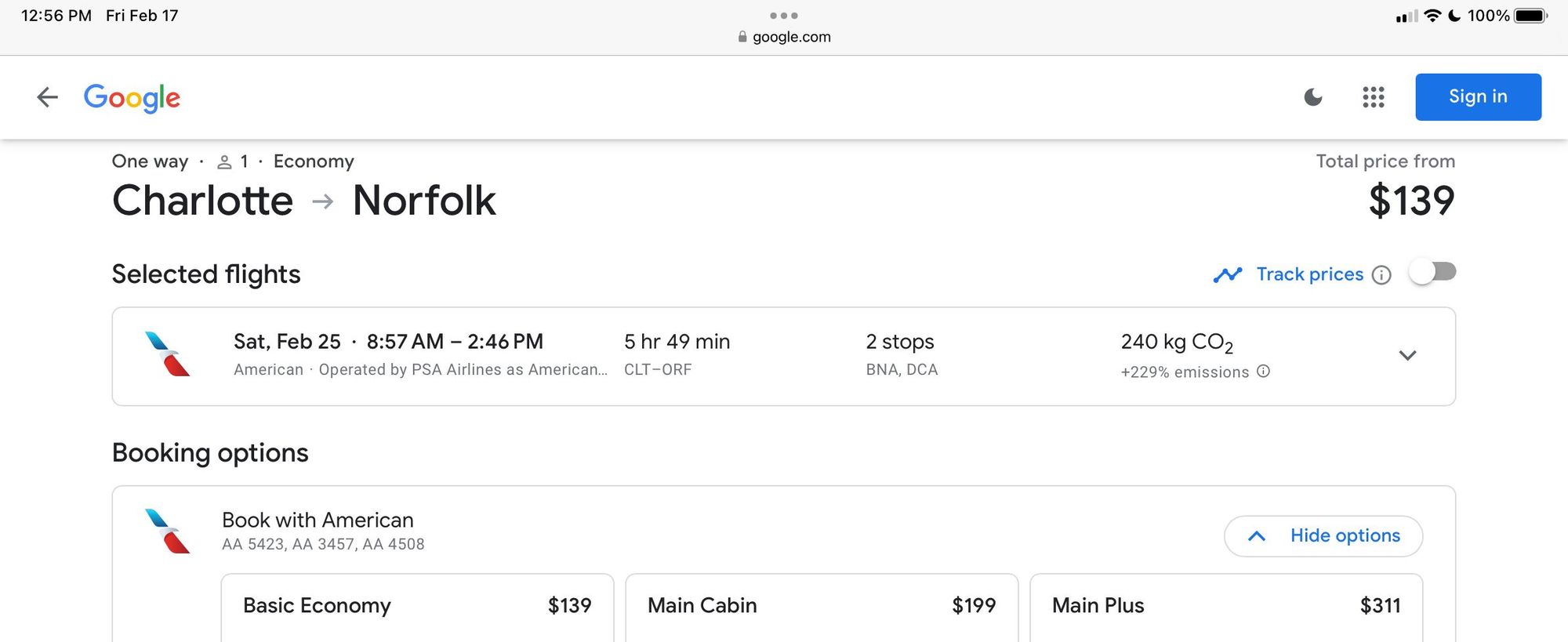Click the Track prices link text
This screenshot has width=1568, height=642.
(x=1309, y=274)
